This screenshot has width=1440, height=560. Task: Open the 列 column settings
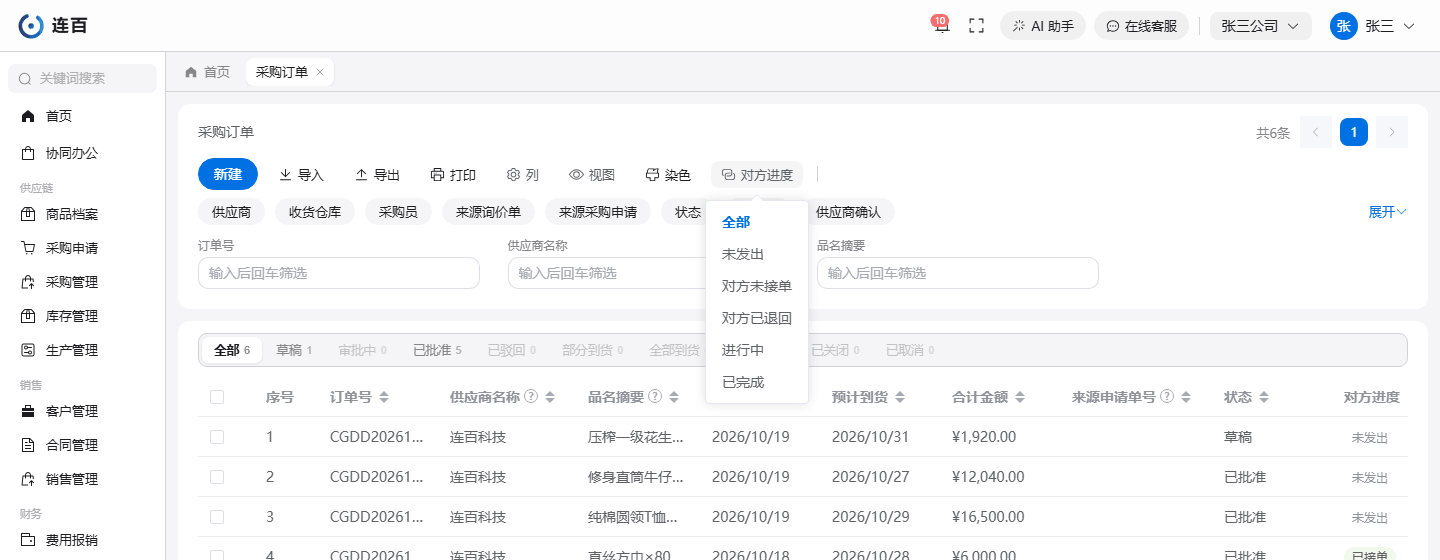click(523, 175)
